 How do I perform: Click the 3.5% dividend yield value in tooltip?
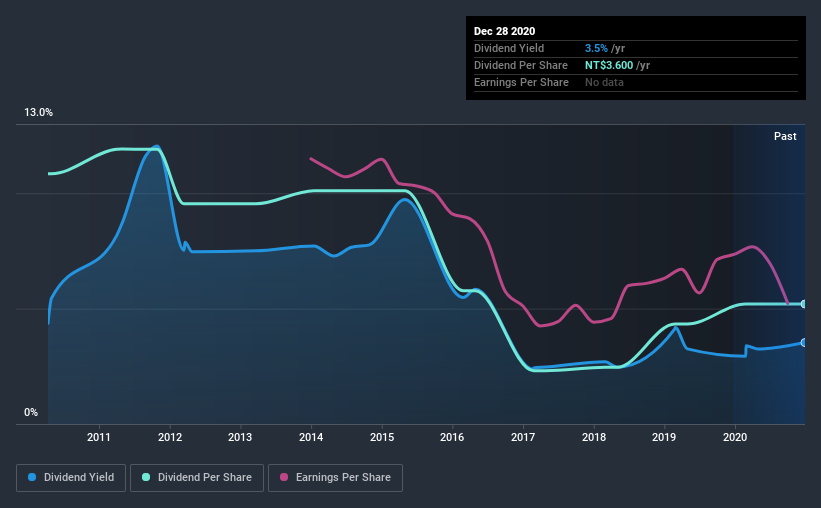click(x=596, y=48)
